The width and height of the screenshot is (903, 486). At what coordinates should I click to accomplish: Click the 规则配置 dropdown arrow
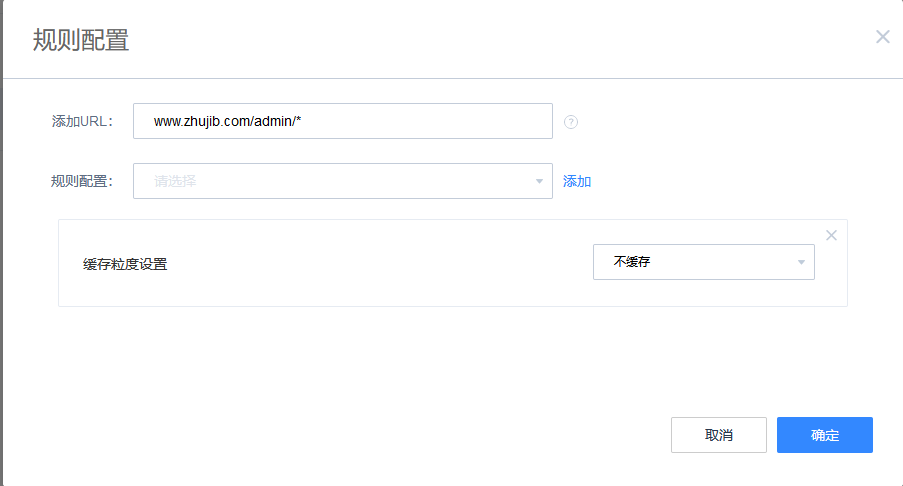pos(540,181)
